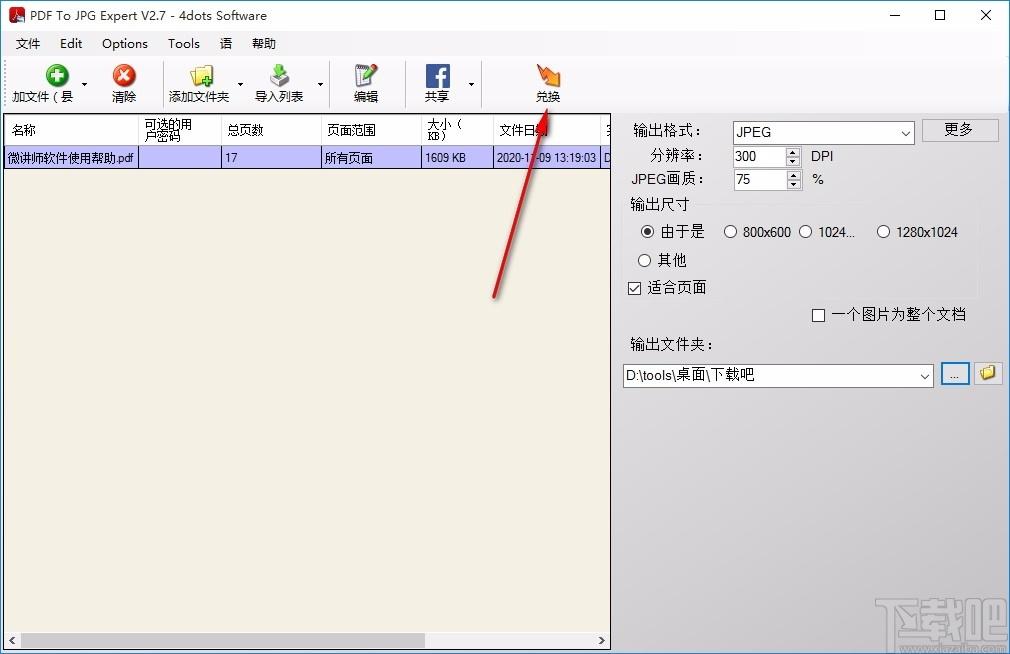Select the 由于是 size radio button
Viewport: 1010px width, 654px height.
point(647,231)
